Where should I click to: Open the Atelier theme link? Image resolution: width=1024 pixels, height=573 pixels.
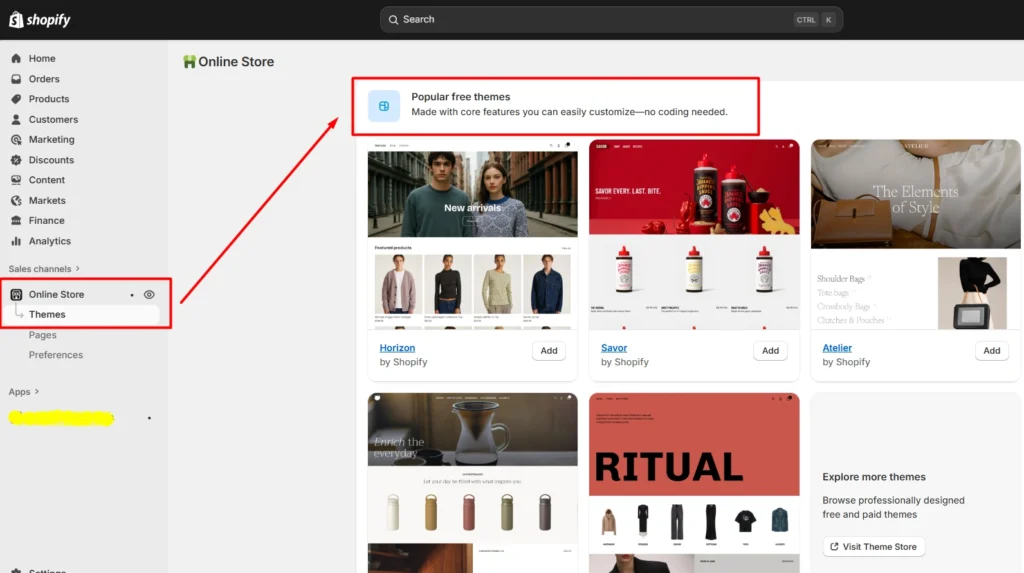tap(837, 348)
